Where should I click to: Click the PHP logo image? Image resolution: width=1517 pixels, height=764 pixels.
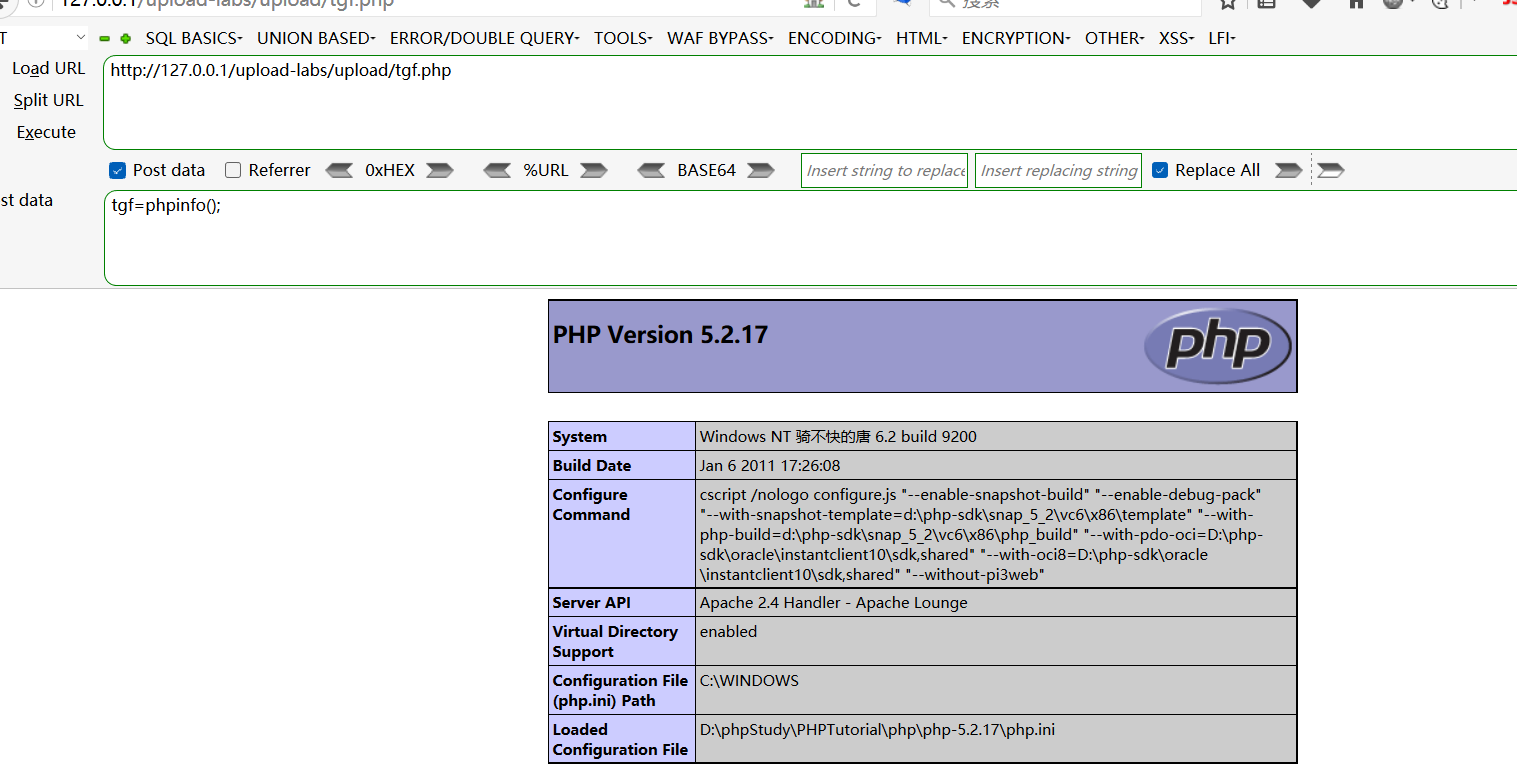pyautogui.click(x=1218, y=346)
